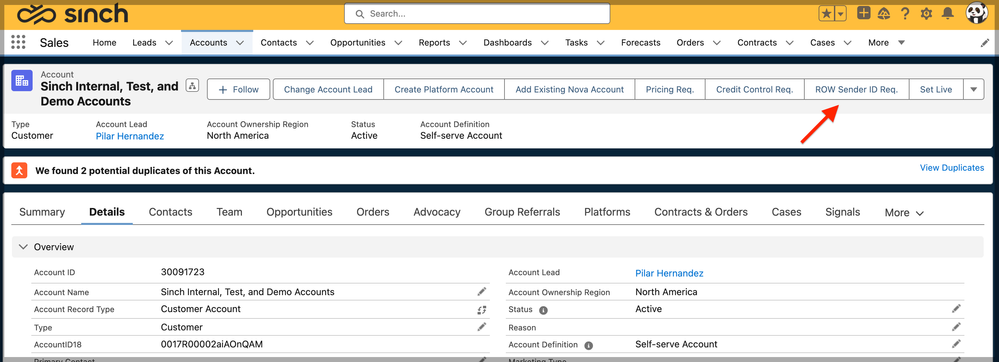Switch to Details tab
The image size is (999, 362).
(x=107, y=212)
